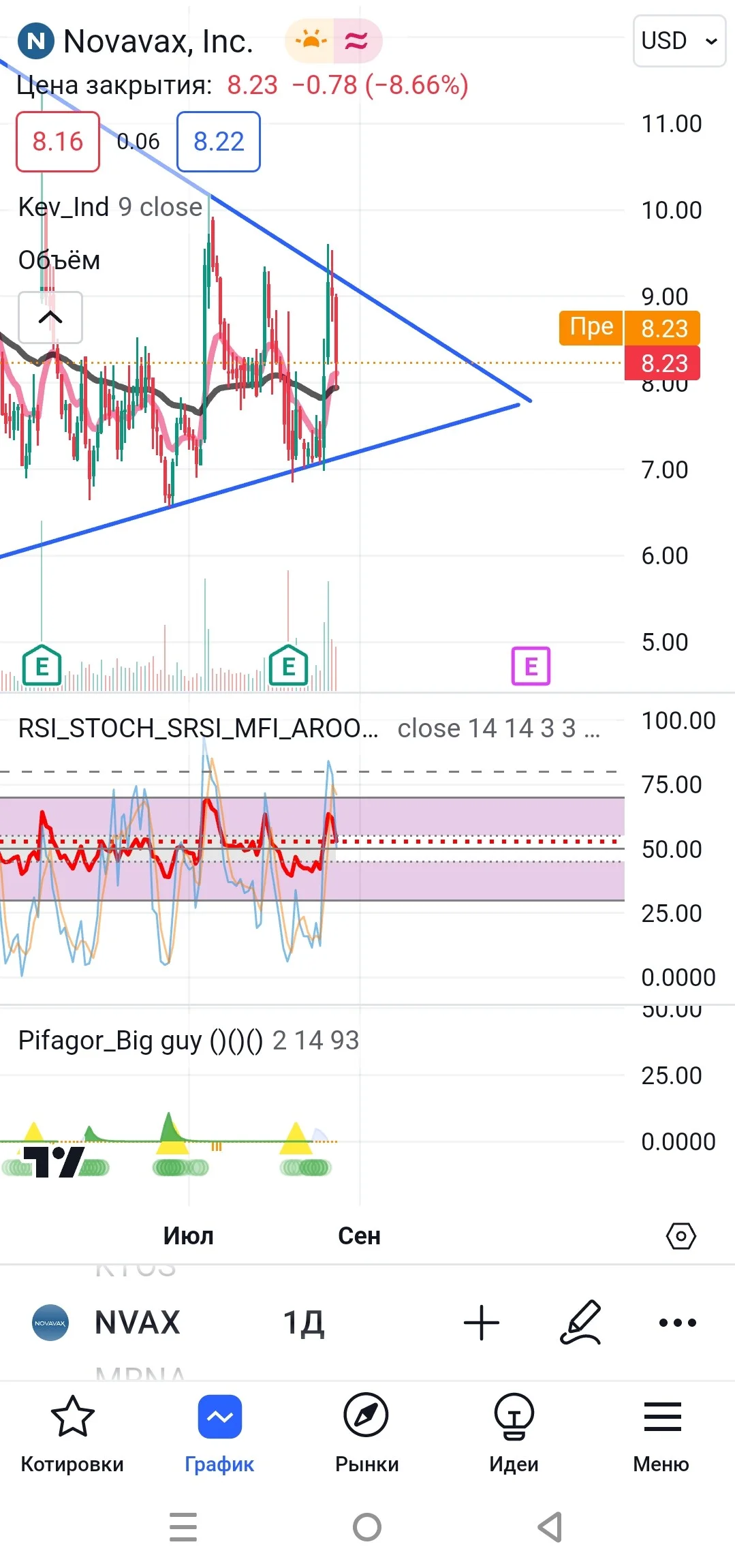Select the Объём volume indicator label
The image size is (735, 1568).
point(59,260)
